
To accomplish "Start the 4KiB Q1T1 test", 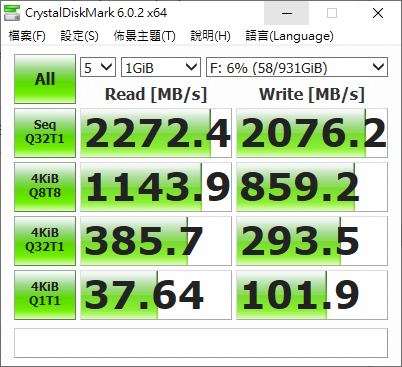I will (45, 295).
